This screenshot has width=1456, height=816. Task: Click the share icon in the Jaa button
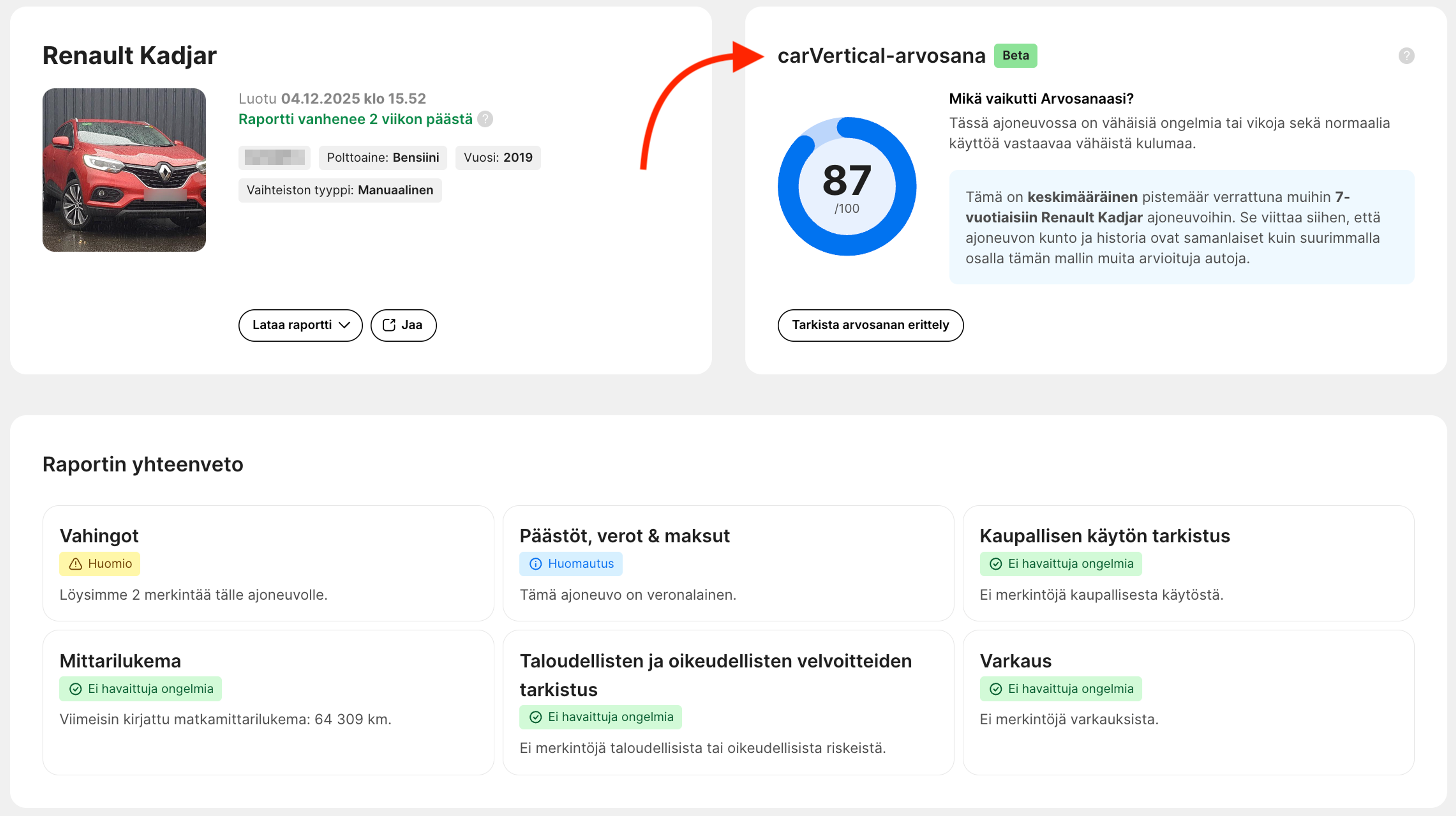[389, 325]
